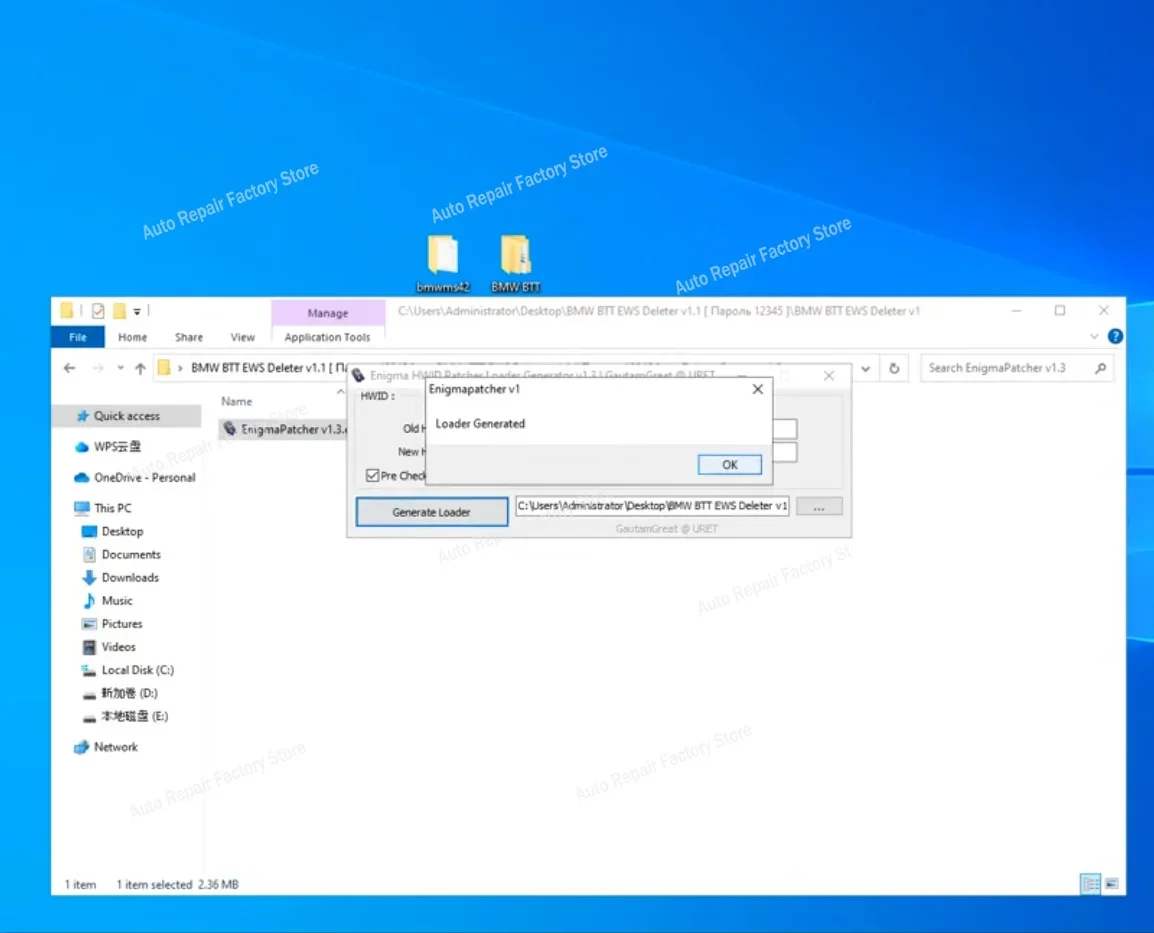Go forward in File Explorer
The width and height of the screenshot is (1154, 933).
click(97, 368)
